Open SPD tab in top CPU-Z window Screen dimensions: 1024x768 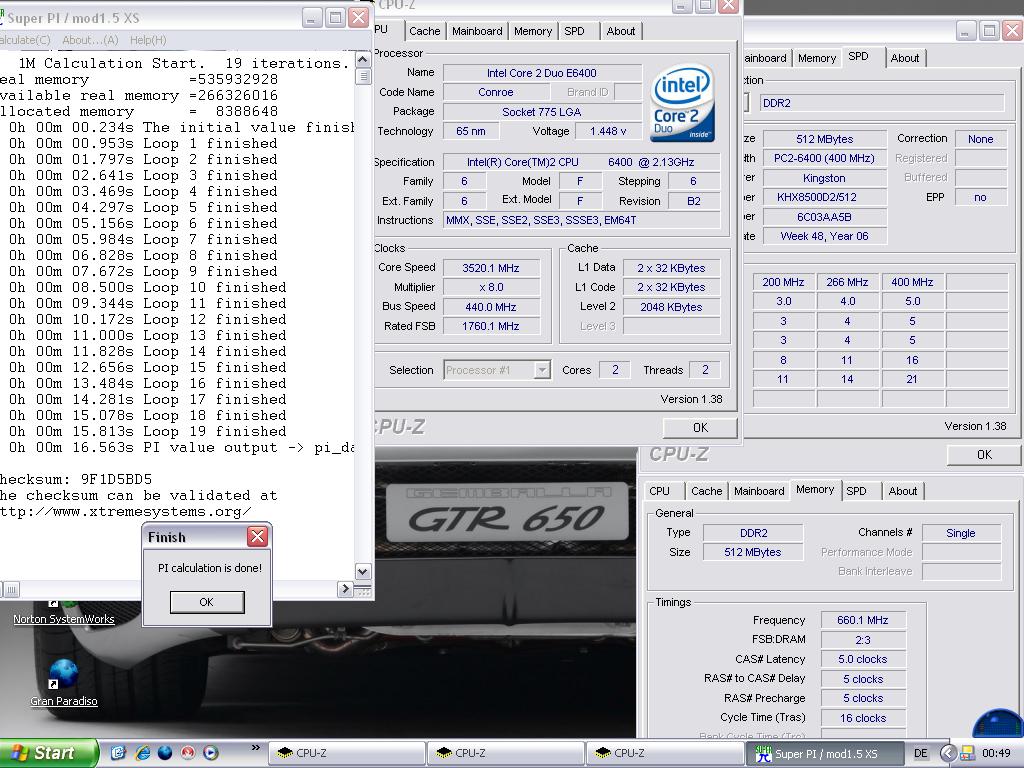[575, 31]
